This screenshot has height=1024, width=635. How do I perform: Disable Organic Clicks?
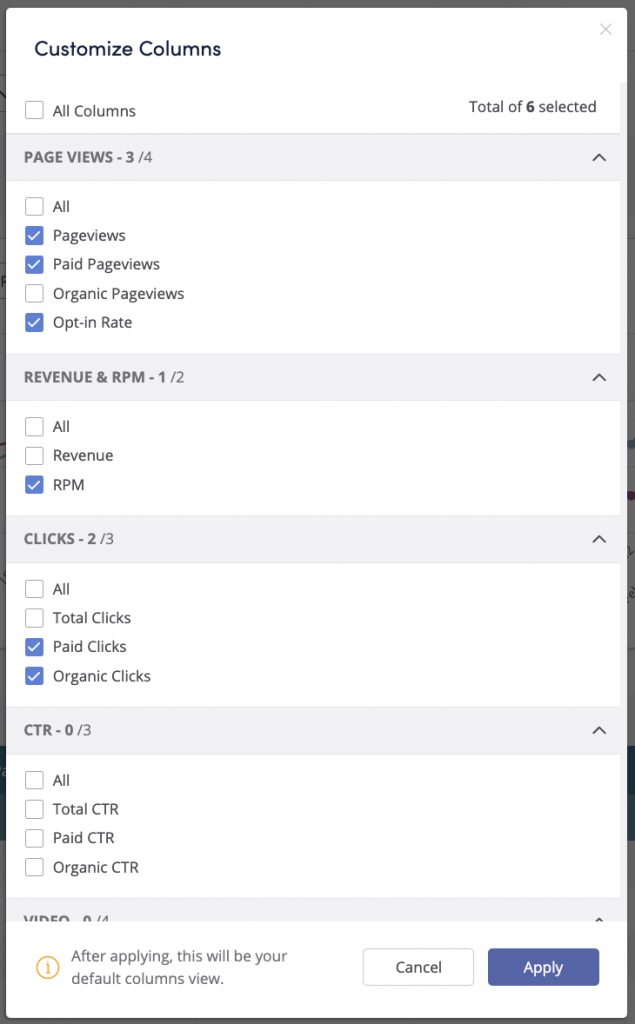tap(35, 676)
